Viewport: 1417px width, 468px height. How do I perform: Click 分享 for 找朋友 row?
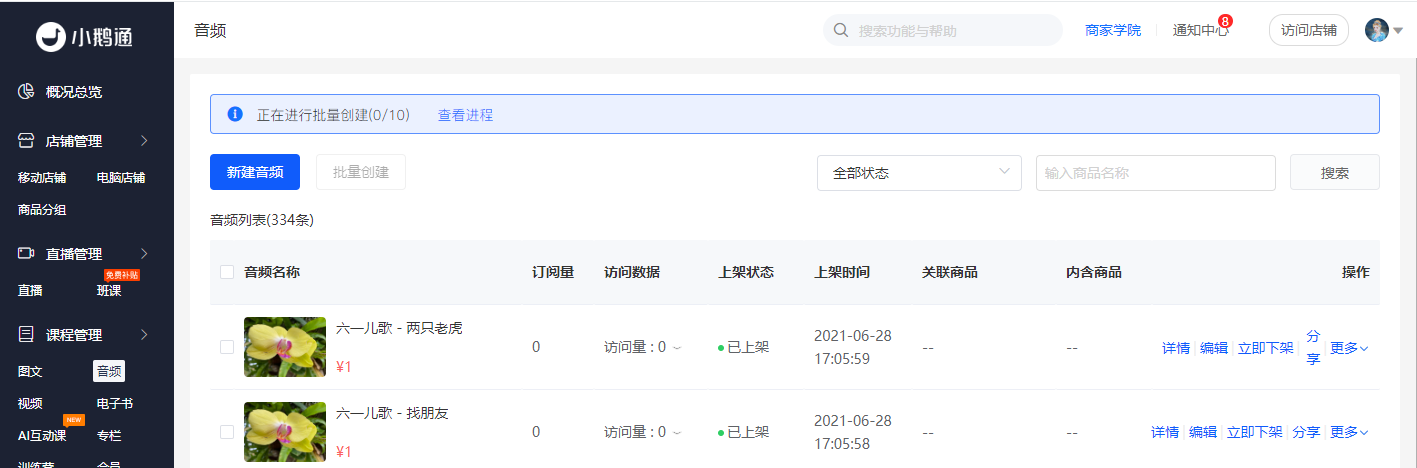[x=1306, y=432]
